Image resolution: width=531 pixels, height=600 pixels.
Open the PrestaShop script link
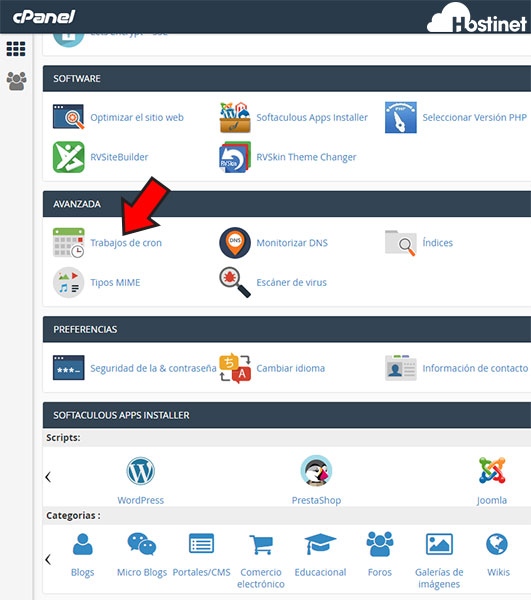(316, 500)
